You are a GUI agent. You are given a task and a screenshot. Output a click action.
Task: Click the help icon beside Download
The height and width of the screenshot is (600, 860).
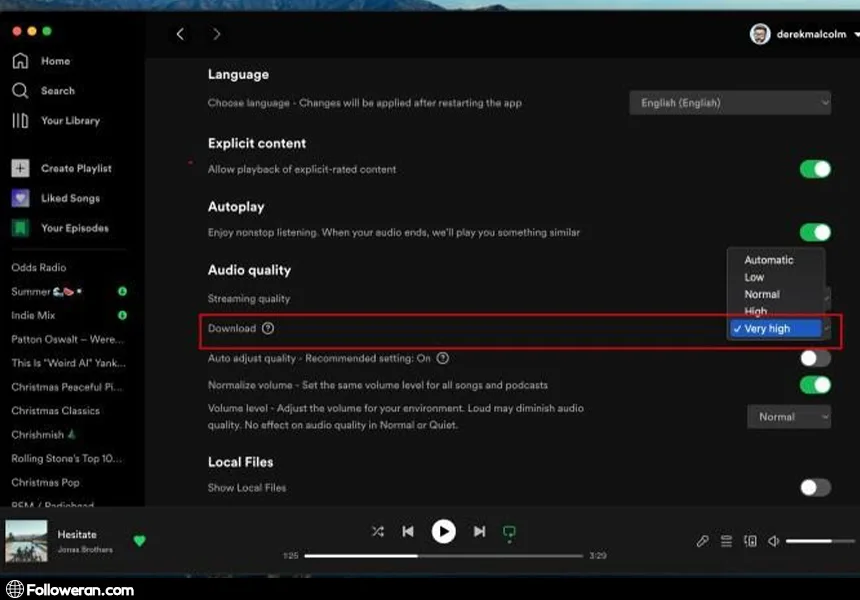pyautogui.click(x=268, y=328)
